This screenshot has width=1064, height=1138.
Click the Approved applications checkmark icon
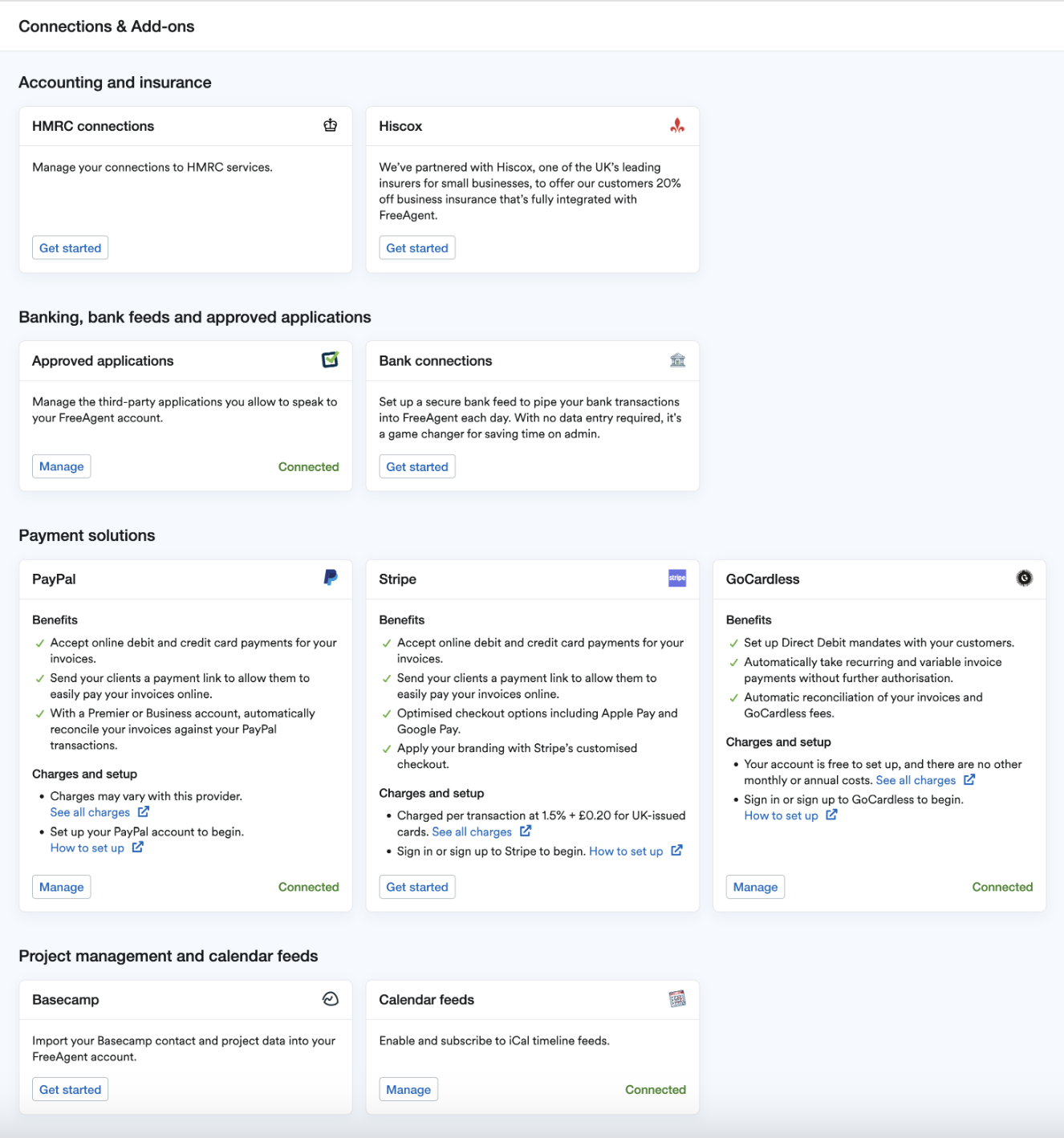(x=330, y=360)
